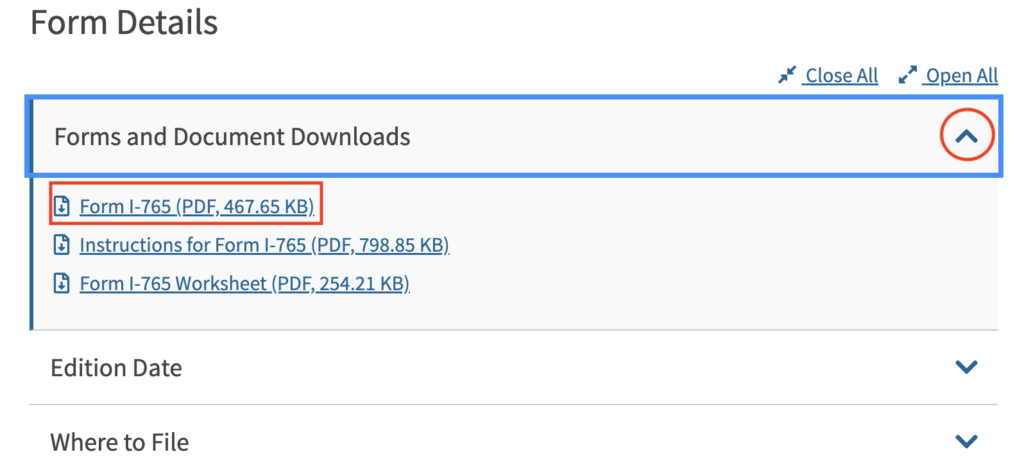Collapse Forms and Document Downloads using the up chevron
The width and height of the screenshot is (1024, 461).
(966, 137)
